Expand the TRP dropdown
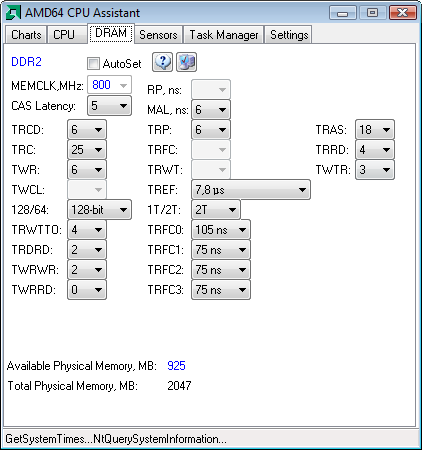The image size is (422, 450). pyautogui.click(x=211, y=130)
